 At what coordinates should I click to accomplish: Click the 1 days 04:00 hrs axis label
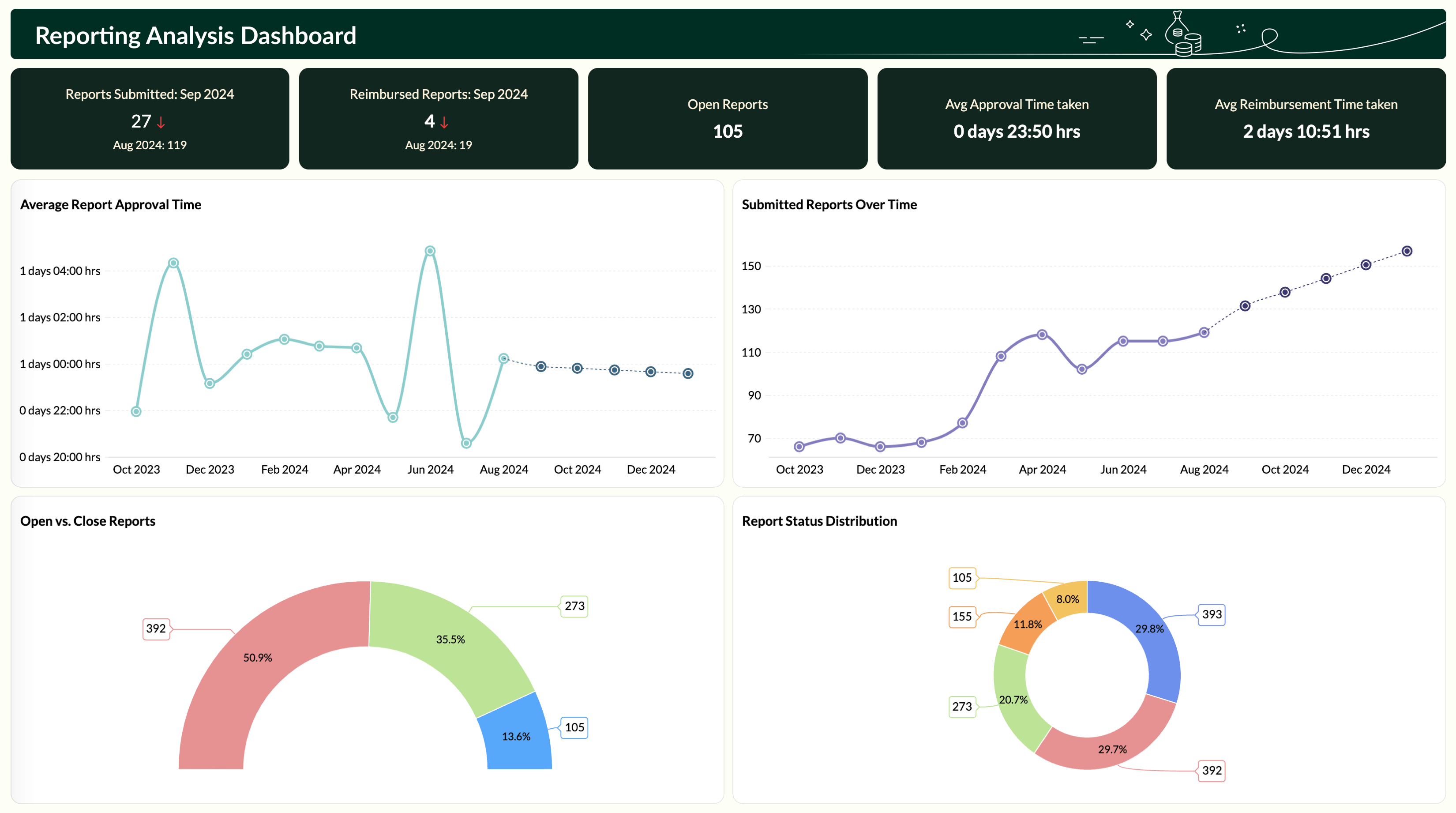pos(60,271)
